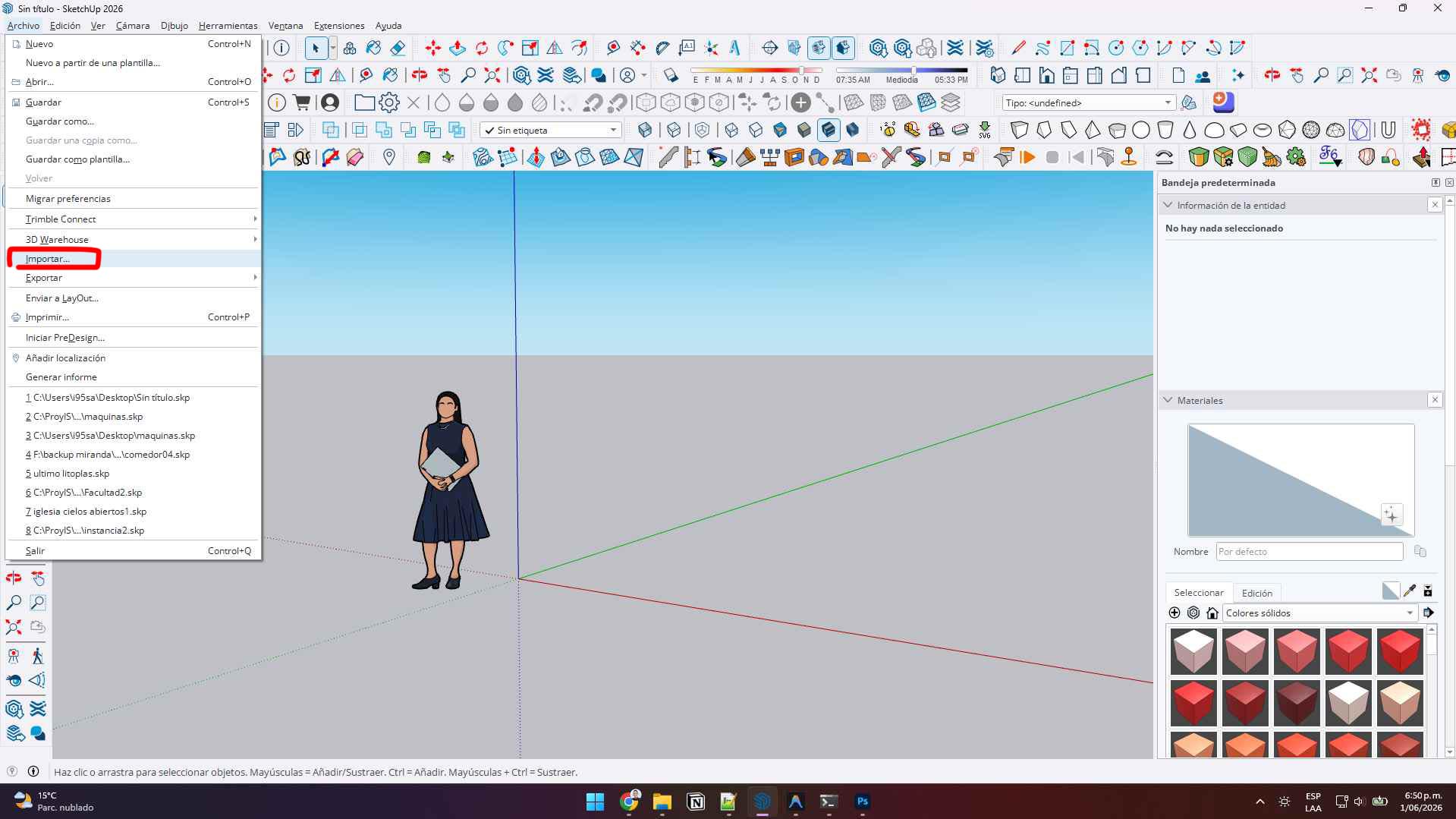The width and height of the screenshot is (1456, 819).
Task: Select the pencil Line tool
Action: pos(1018,48)
